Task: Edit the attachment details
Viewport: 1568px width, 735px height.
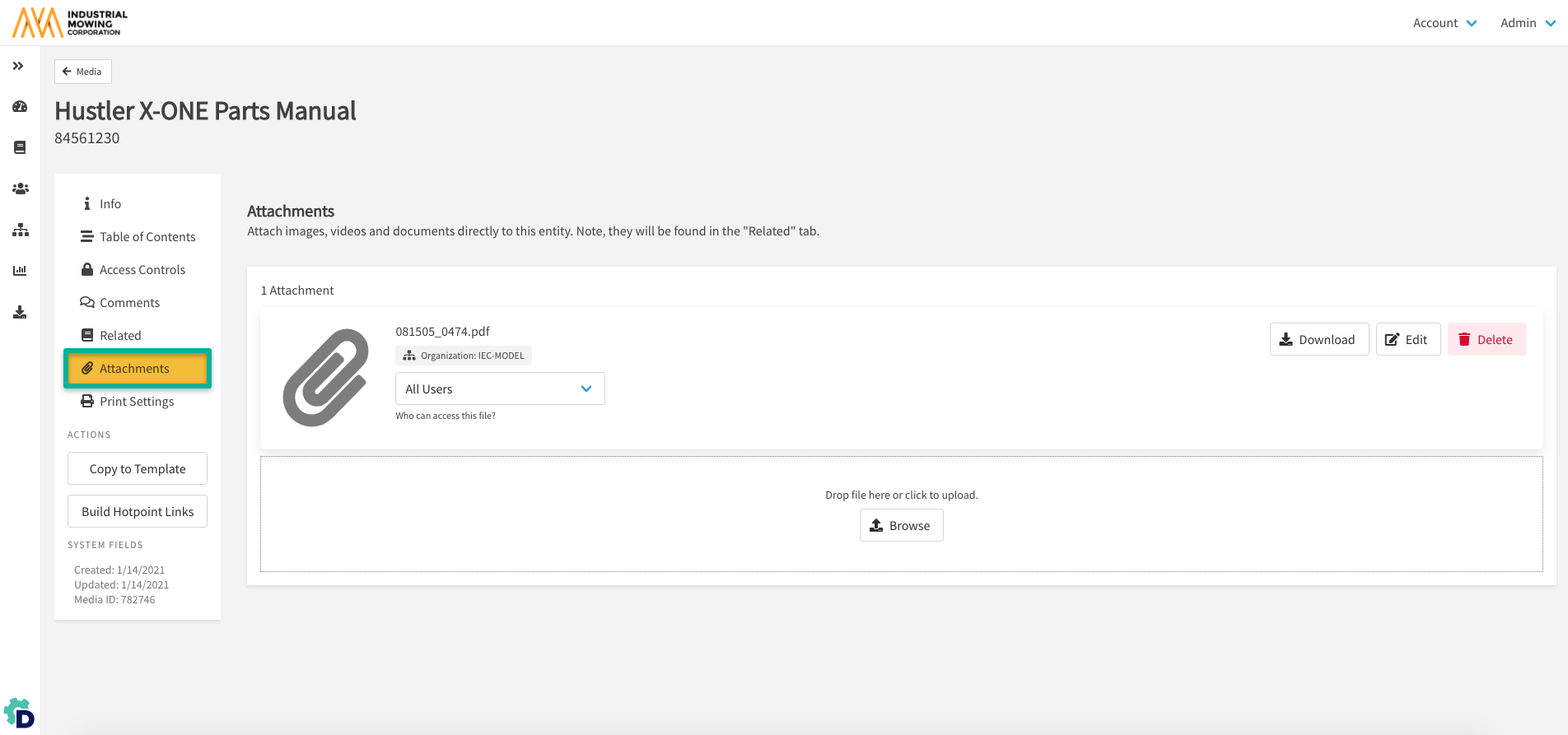Action: pos(1407,339)
